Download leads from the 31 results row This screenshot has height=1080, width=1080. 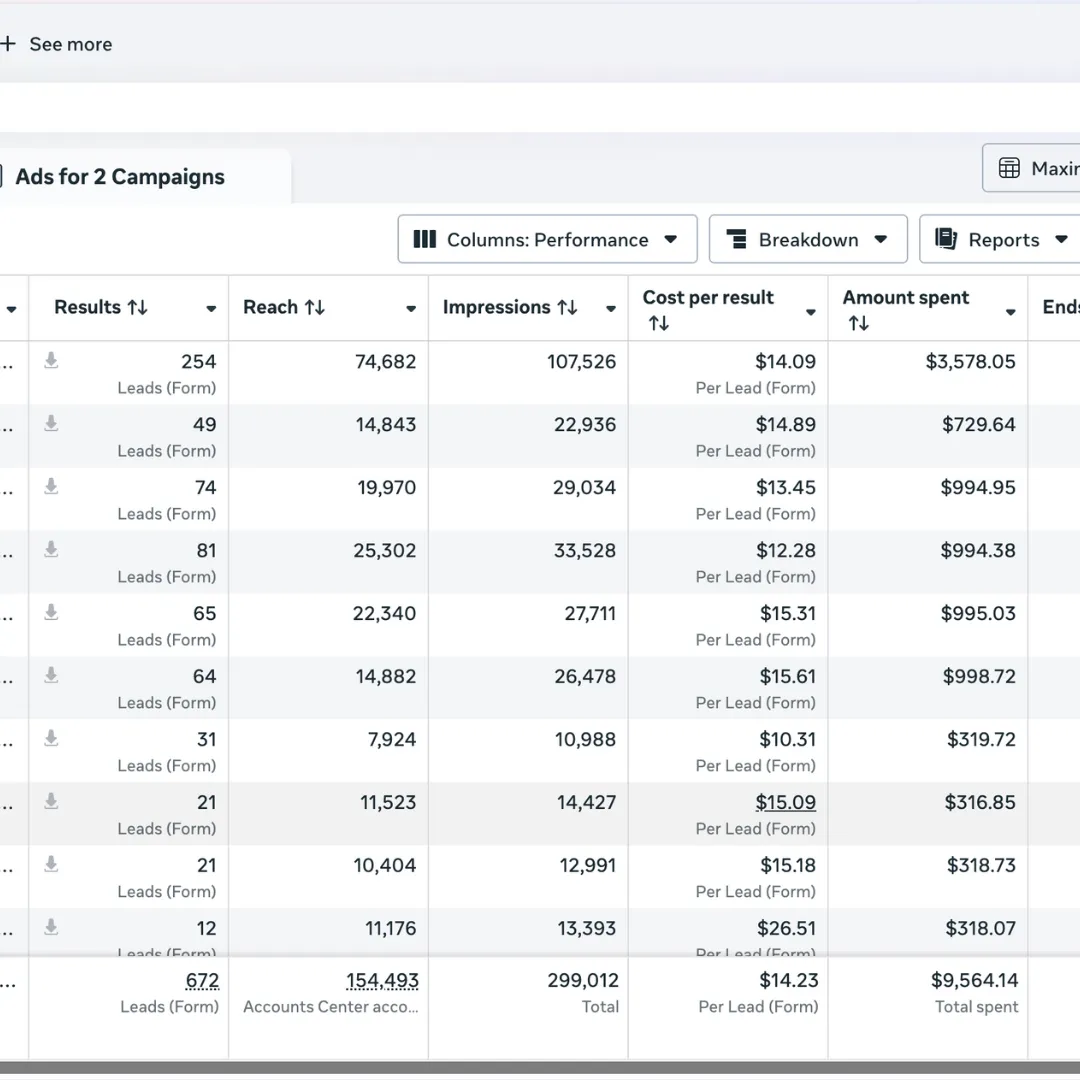coord(51,739)
